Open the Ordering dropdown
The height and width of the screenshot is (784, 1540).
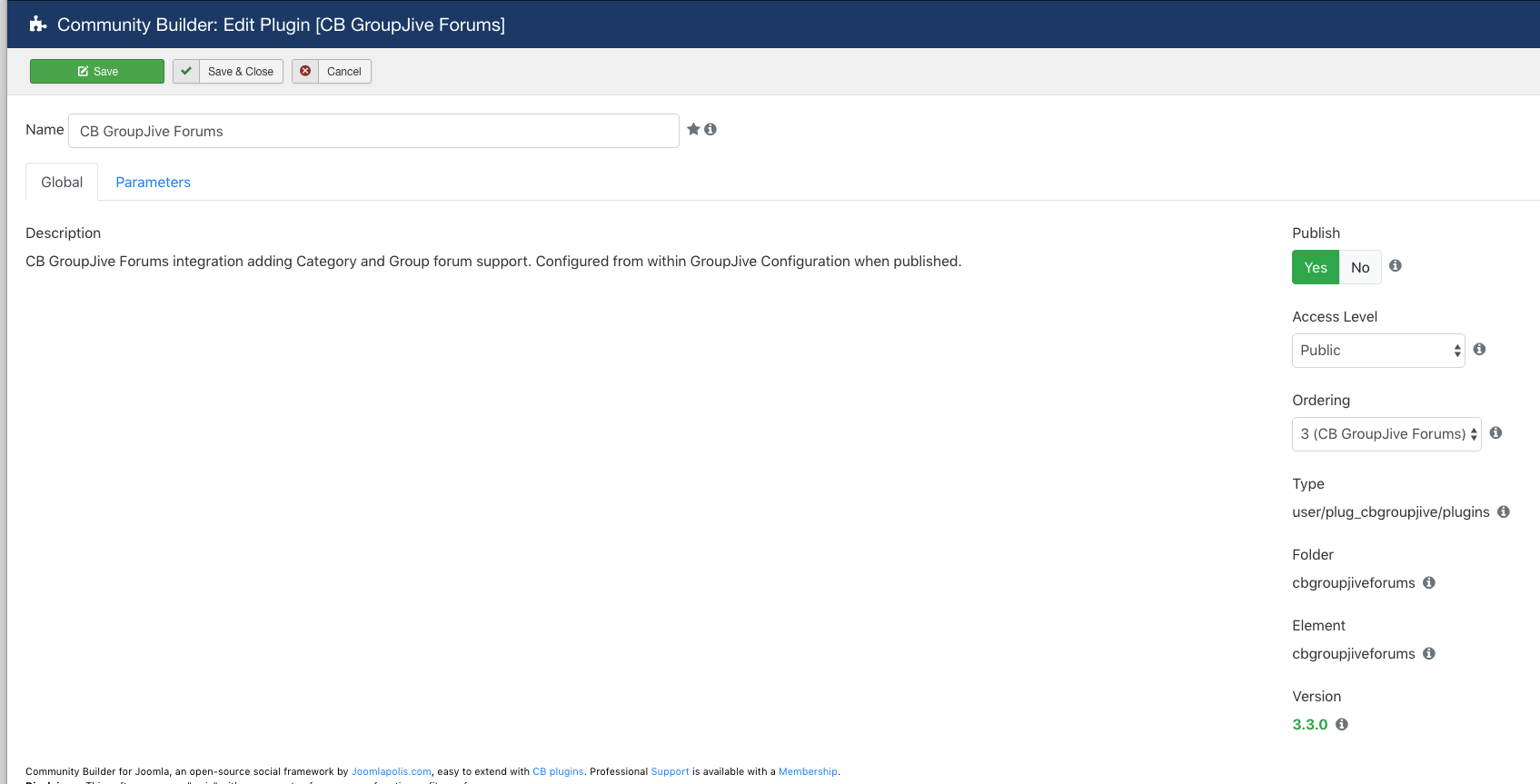click(x=1386, y=434)
